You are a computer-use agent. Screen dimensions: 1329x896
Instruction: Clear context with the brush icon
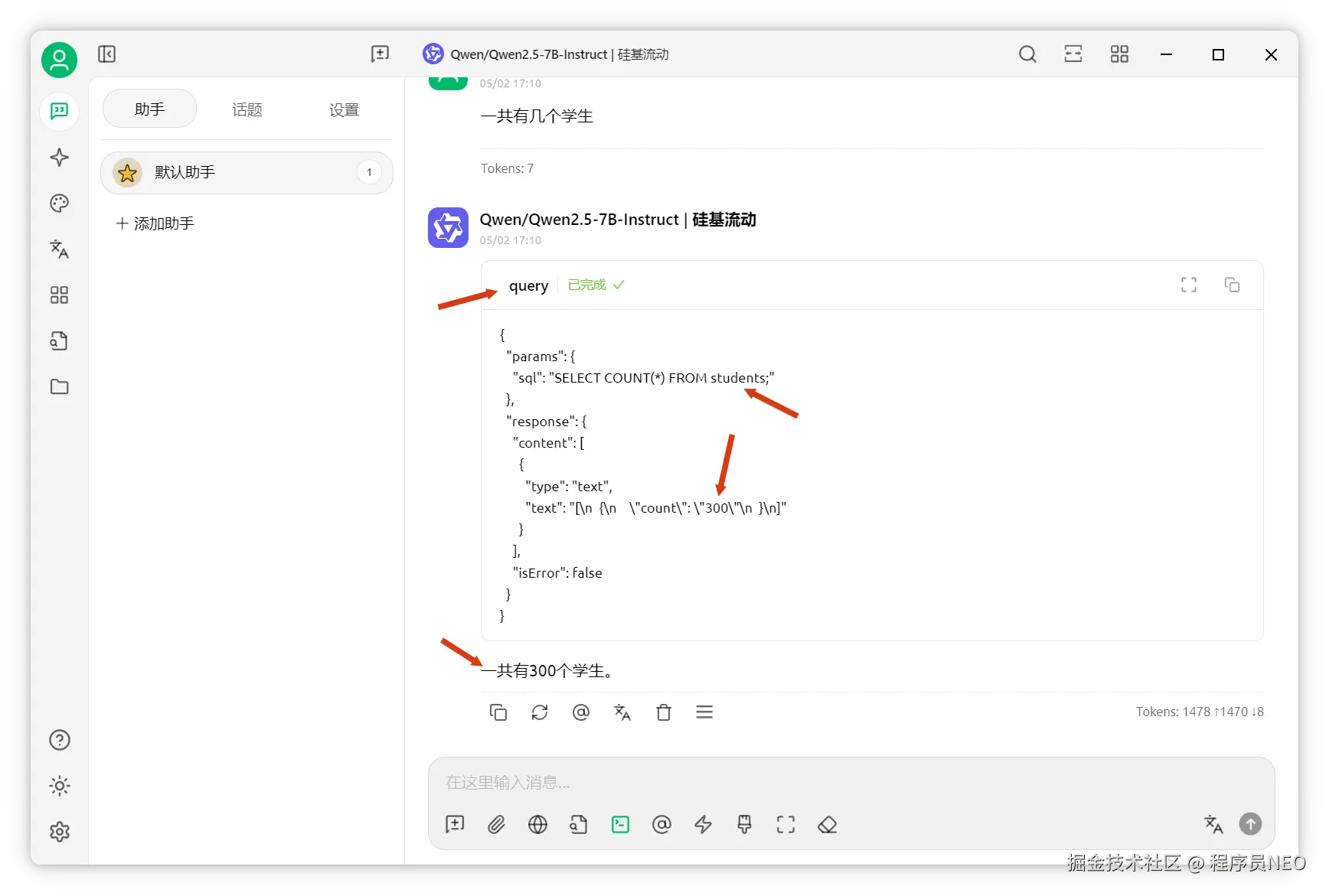[744, 824]
